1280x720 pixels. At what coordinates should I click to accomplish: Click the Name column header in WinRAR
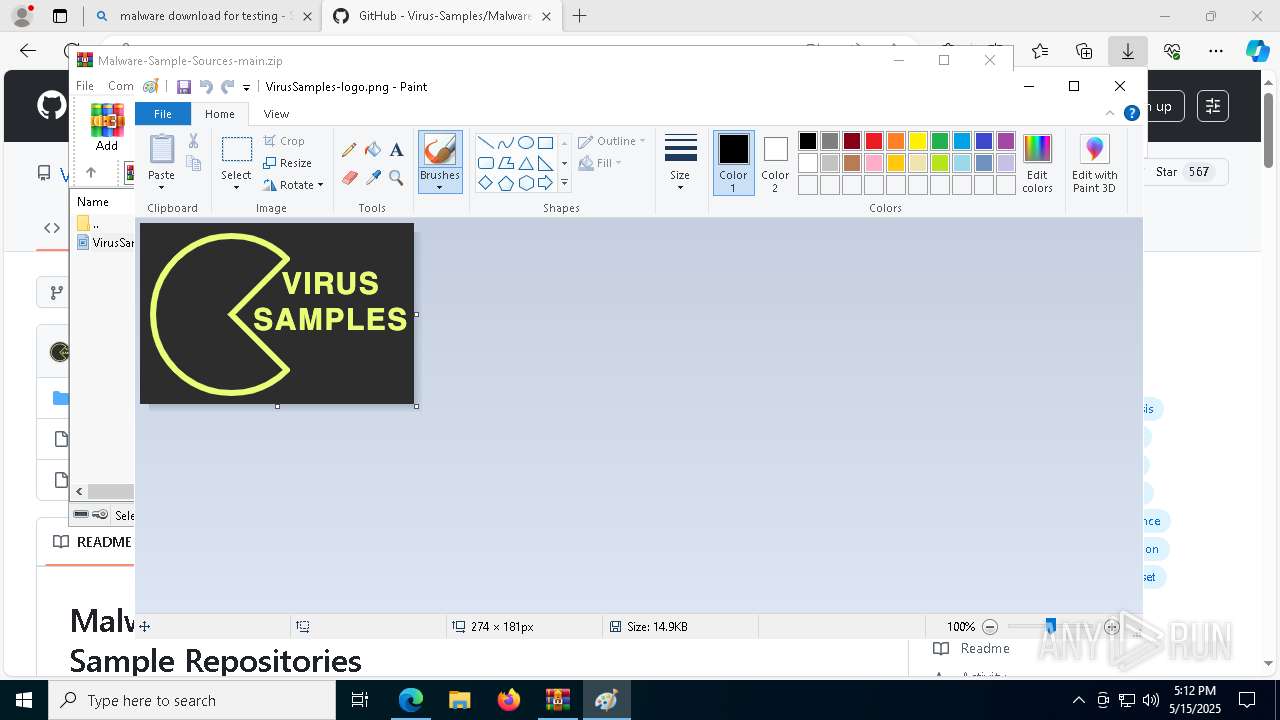tap(93, 202)
